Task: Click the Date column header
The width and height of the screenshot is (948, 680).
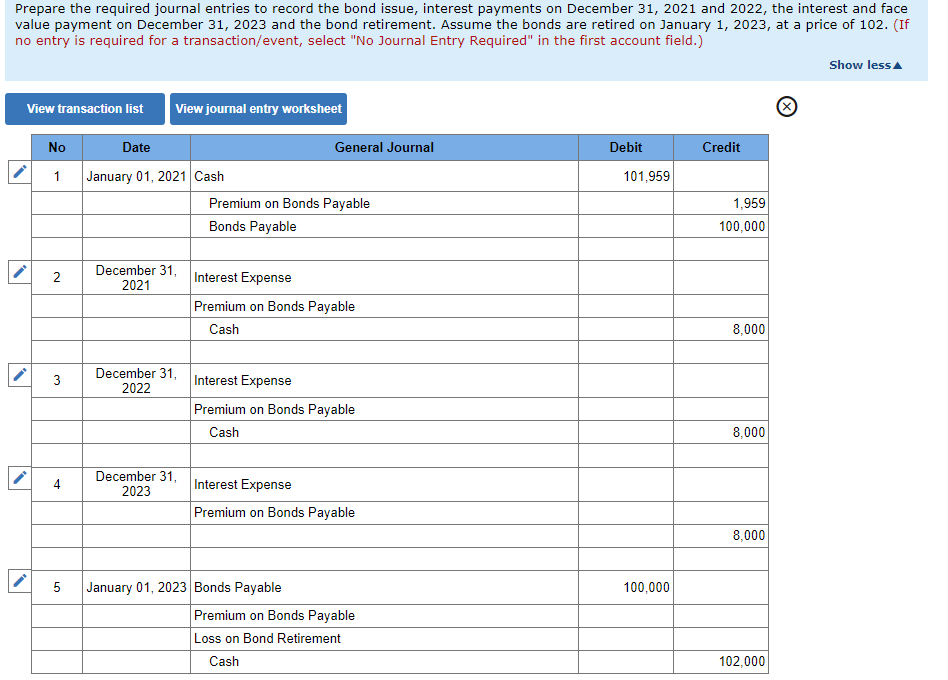Action: 136,147
